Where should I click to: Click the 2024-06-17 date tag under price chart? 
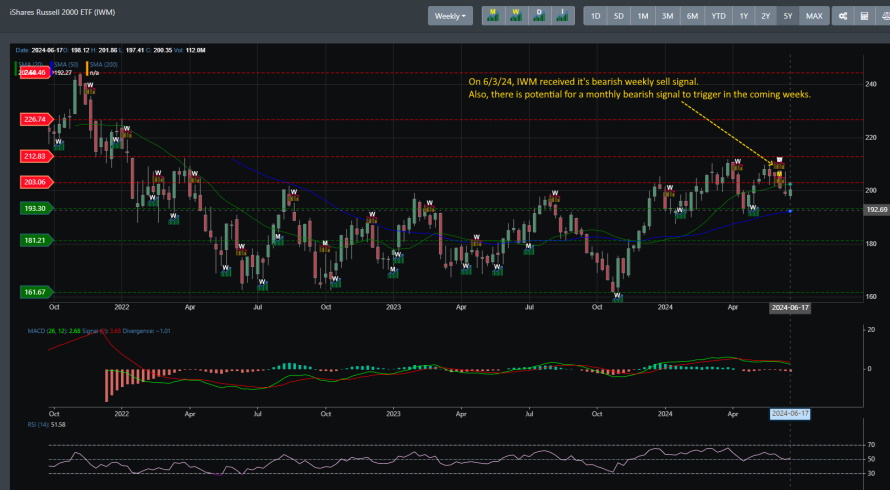[790, 308]
